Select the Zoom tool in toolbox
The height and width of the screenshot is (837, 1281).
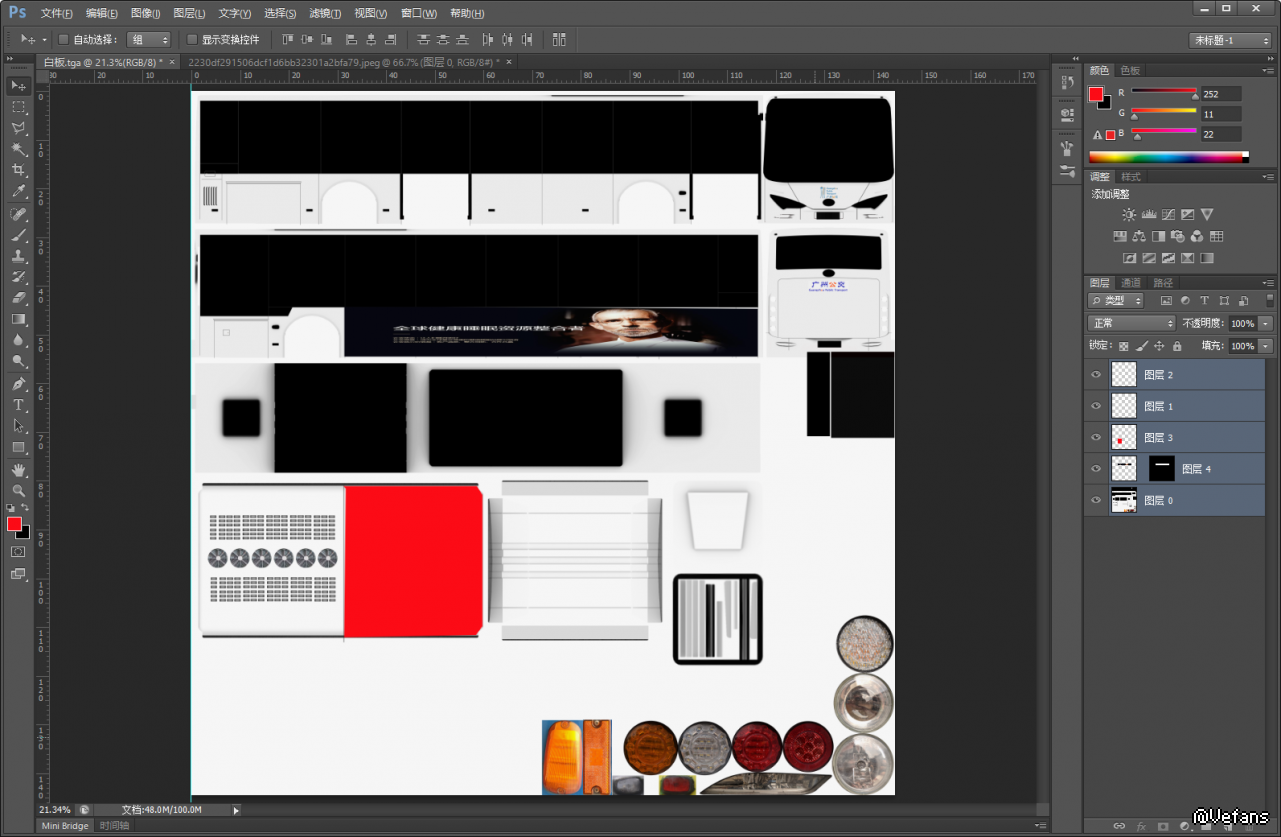pos(18,490)
